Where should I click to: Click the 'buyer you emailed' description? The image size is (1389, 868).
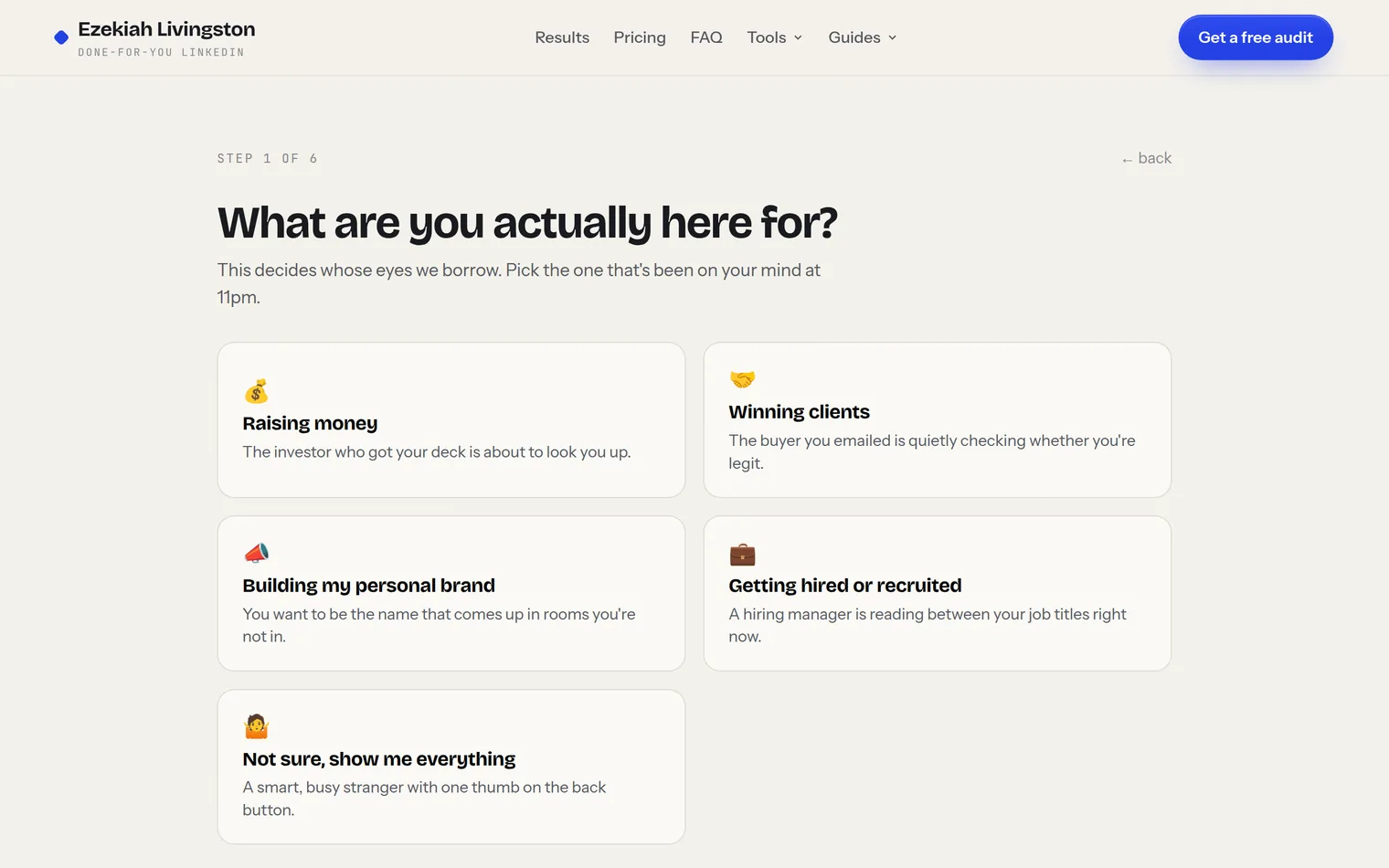pyautogui.click(x=932, y=451)
